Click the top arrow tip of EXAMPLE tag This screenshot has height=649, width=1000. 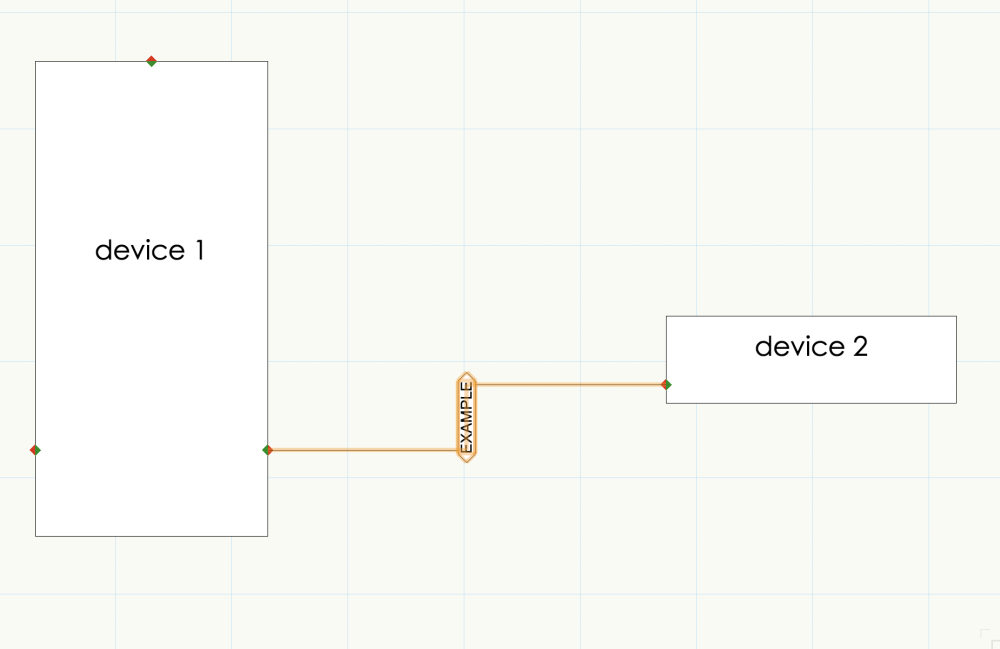coord(466,375)
